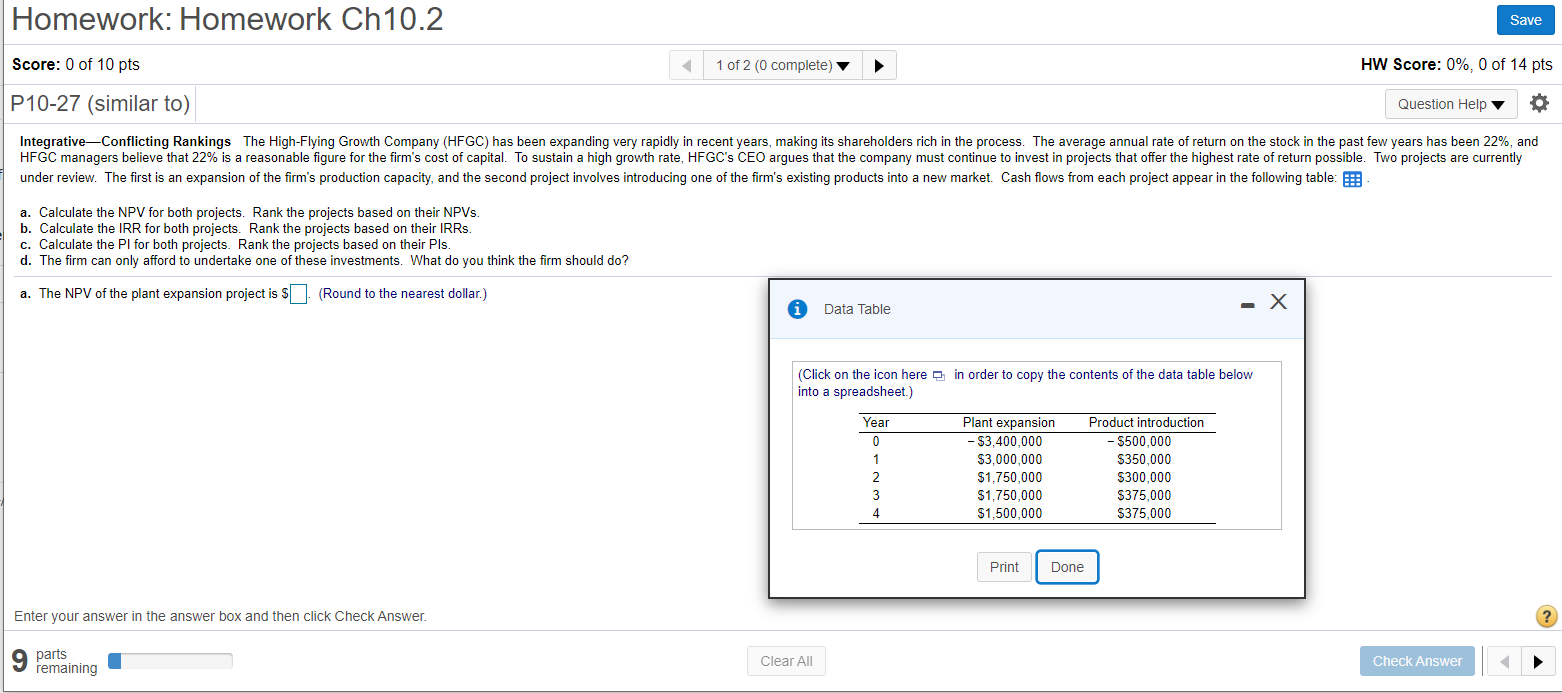The width and height of the screenshot is (1562, 693).
Task: Open the 1 of 2 question dropdown
Action: tap(782, 66)
